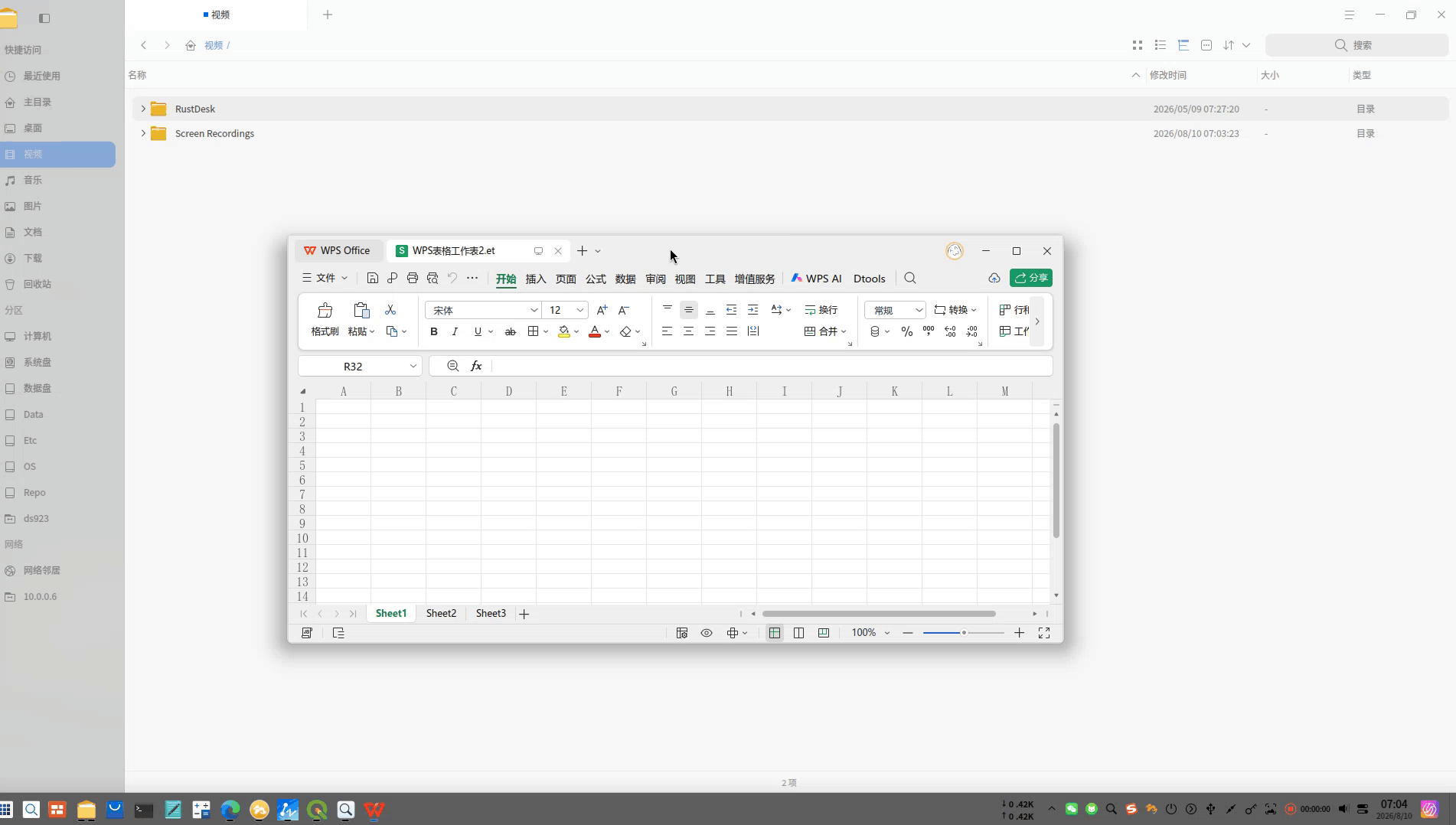Open the Edge browser in taskbar
Image resolution: width=1456 pixels, height=825 pixels.
pos(230,810)
